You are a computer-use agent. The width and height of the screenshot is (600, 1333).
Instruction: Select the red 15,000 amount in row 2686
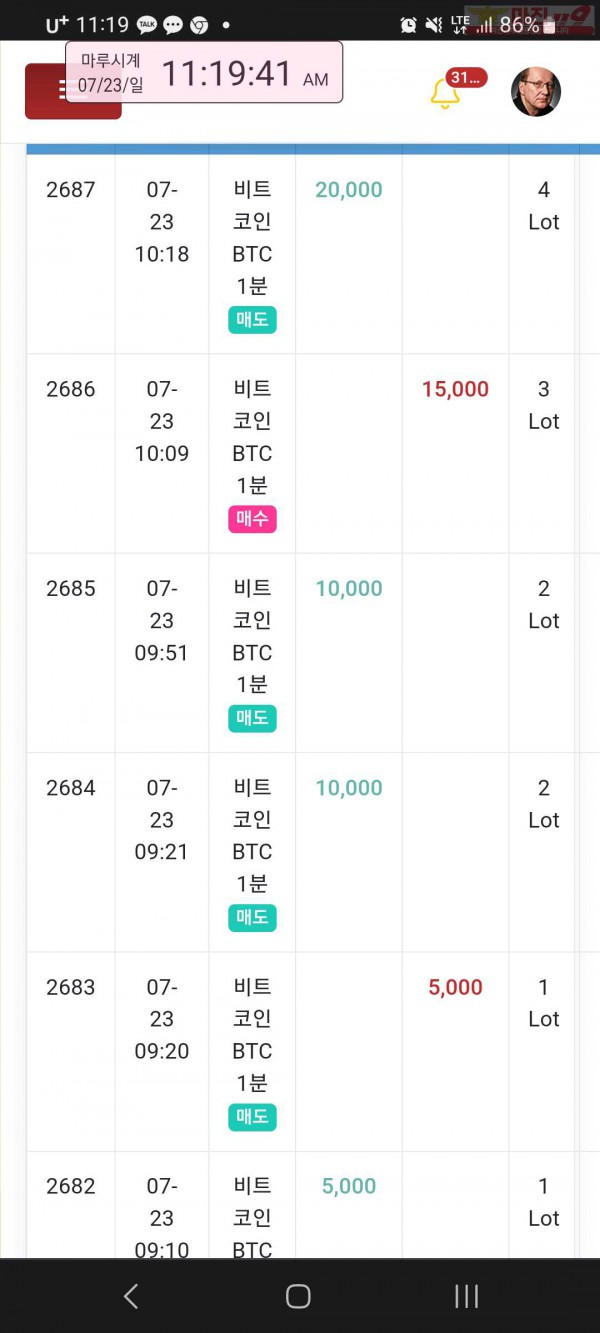[456, 389]
